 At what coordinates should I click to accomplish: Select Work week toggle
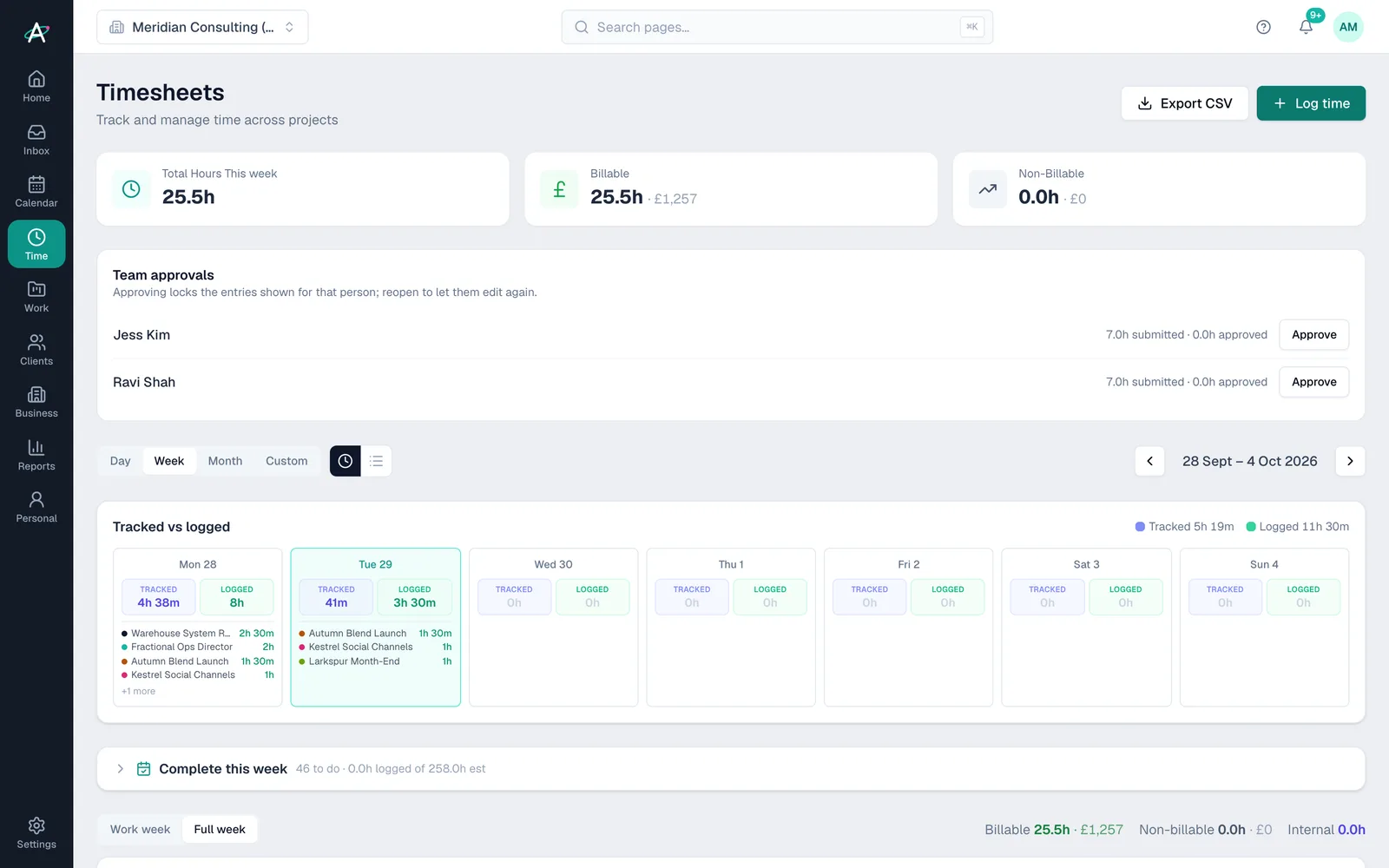pyautogui.click(x=140, y=829)
